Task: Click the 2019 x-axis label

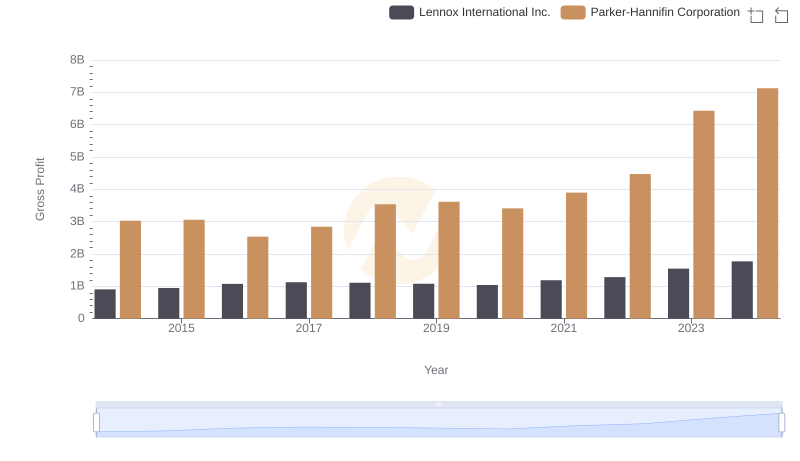Action: (x=436, y=328)
